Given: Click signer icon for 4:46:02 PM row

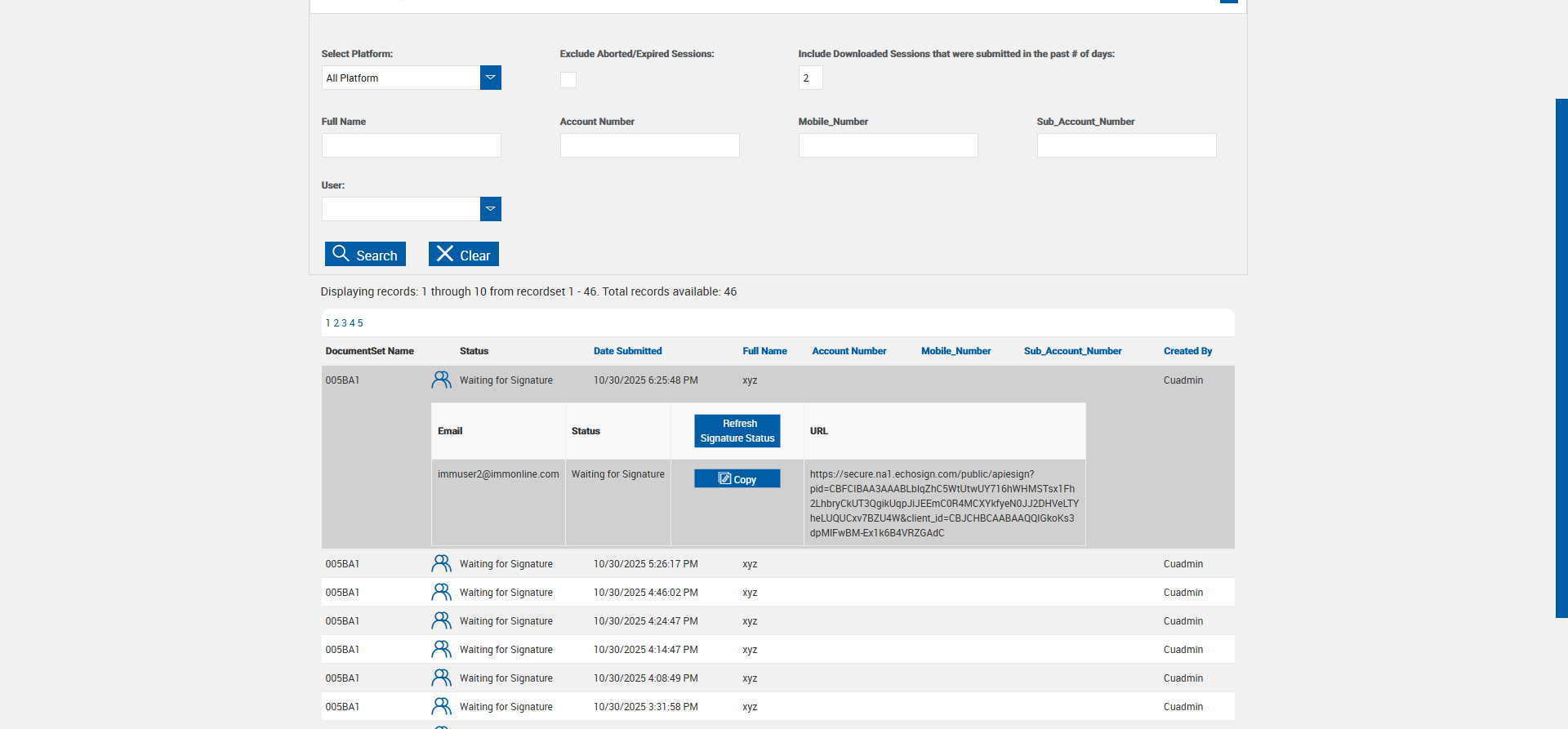Looking at the screenshot, I should 441,592.
